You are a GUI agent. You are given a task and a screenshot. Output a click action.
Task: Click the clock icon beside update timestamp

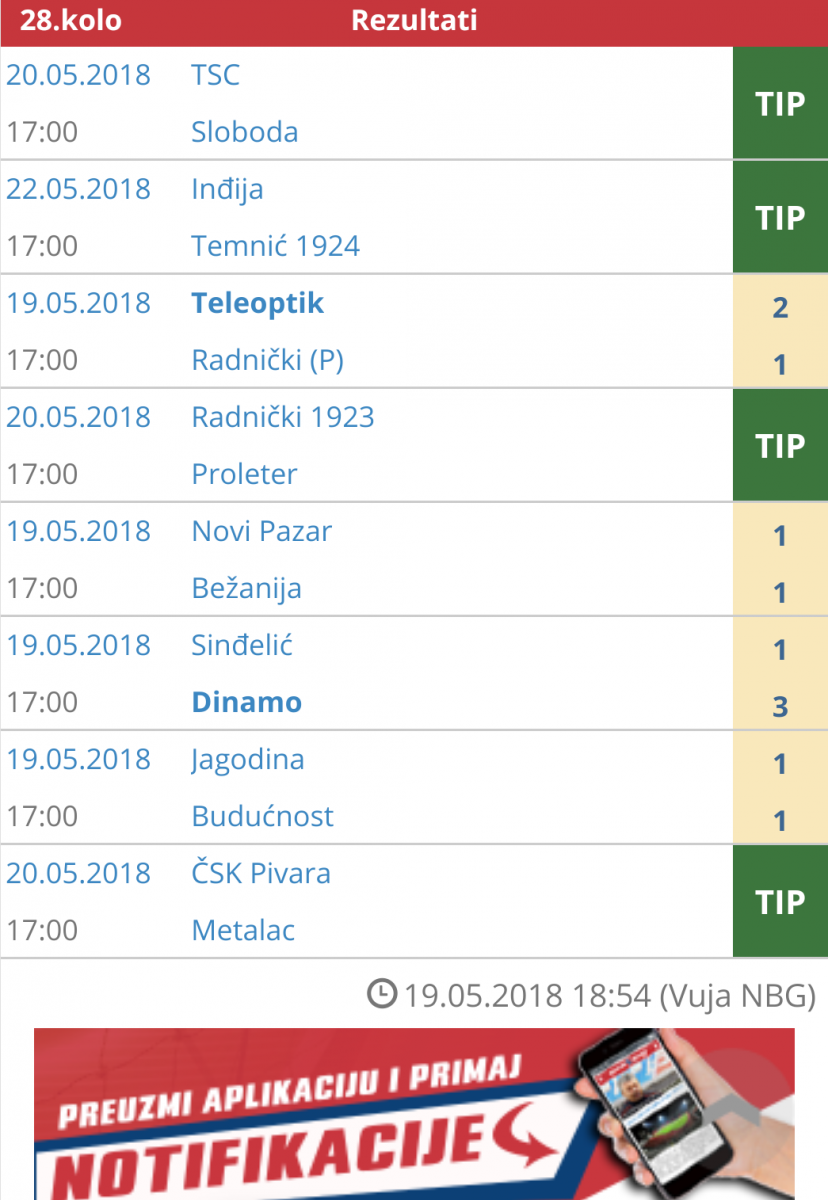tap(382, 994)
